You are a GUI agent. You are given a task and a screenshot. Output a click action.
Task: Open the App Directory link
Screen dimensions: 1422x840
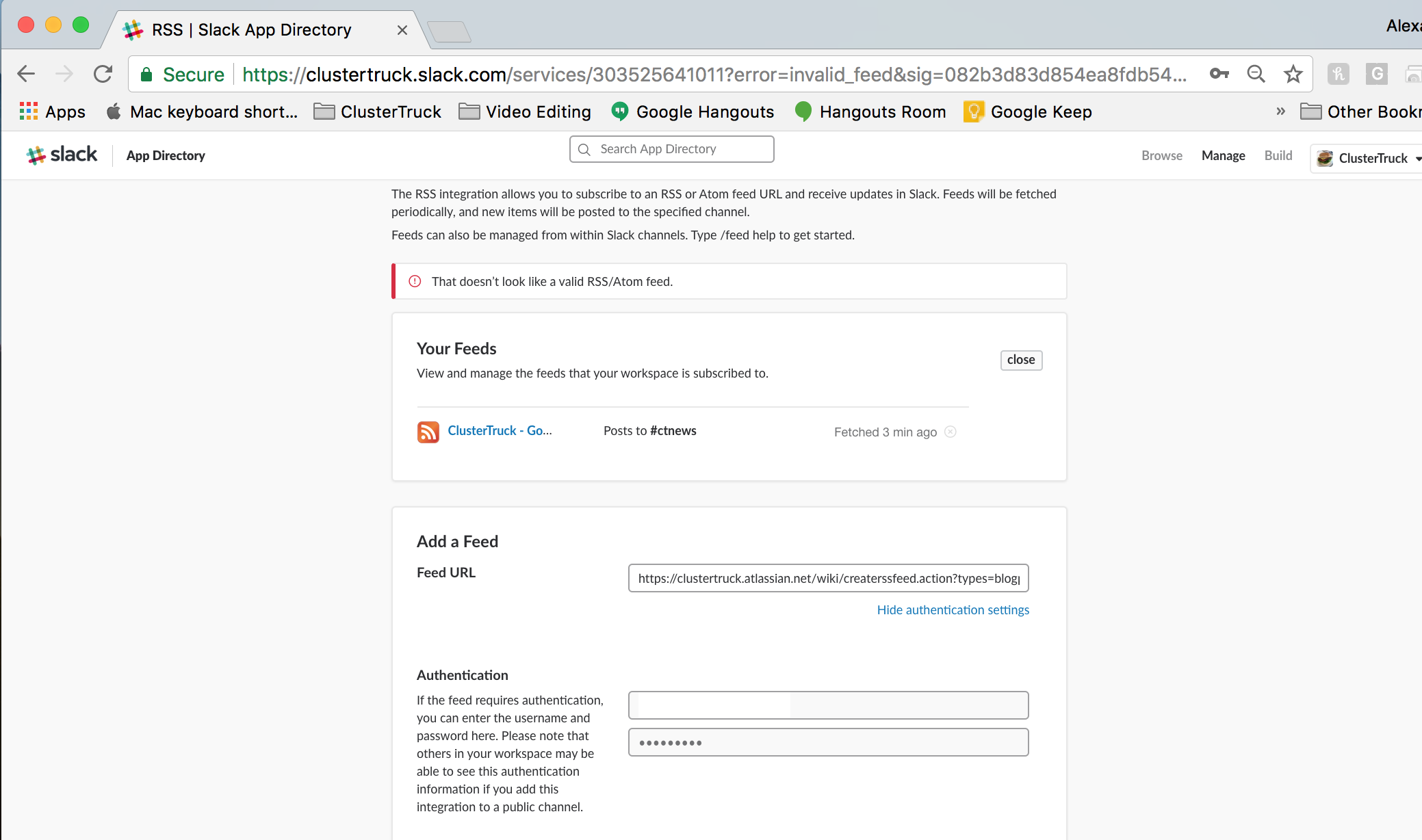[166, 156]
